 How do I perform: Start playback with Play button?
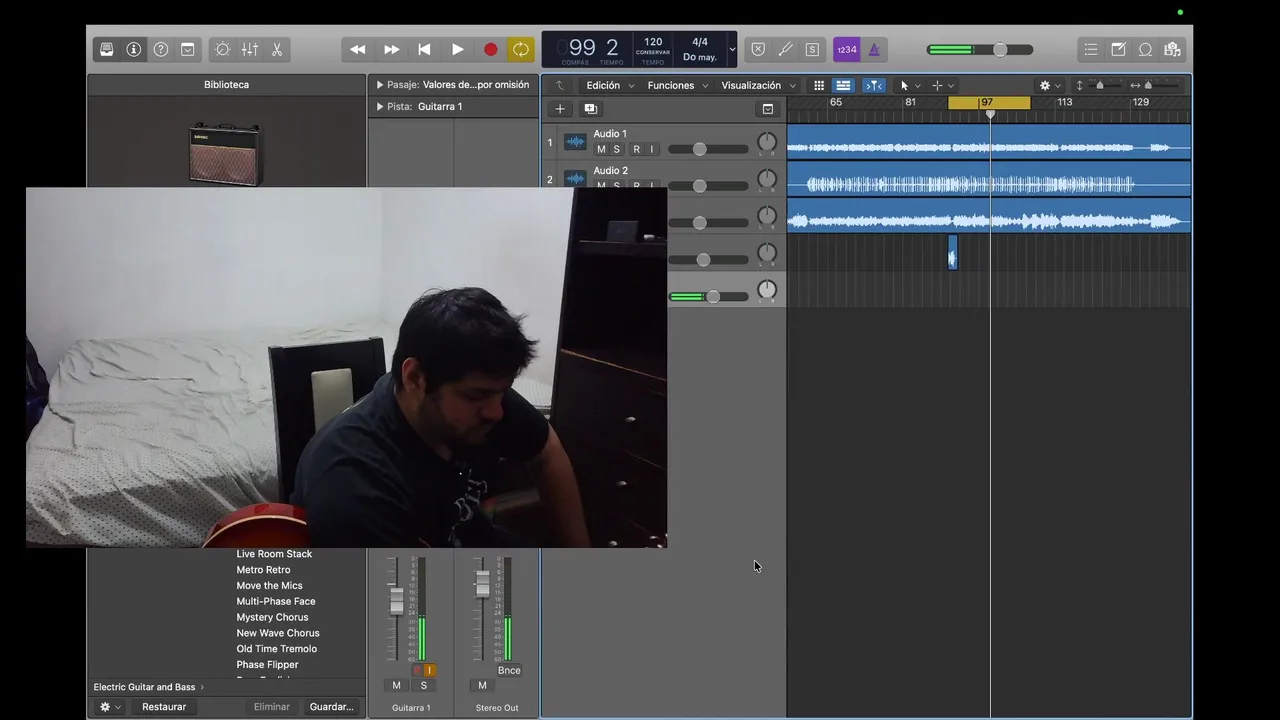pyautogui.click(x=457, y=49)
